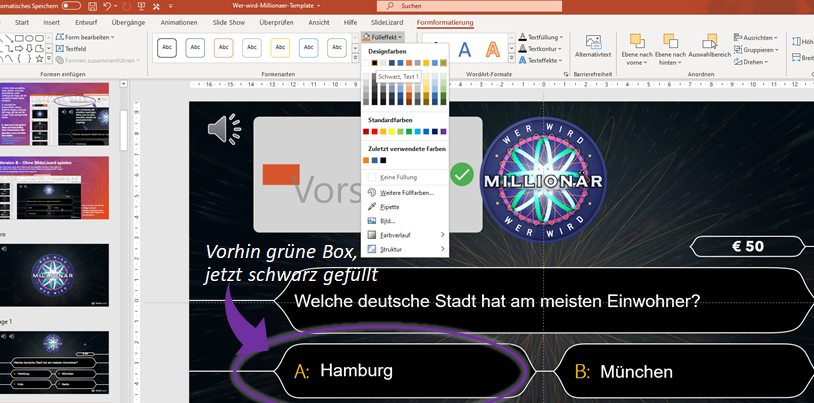Open the Ansicht tab
The height and width of the screenshot is (403, 814).
pyautogui.click(x=319, y=22)
